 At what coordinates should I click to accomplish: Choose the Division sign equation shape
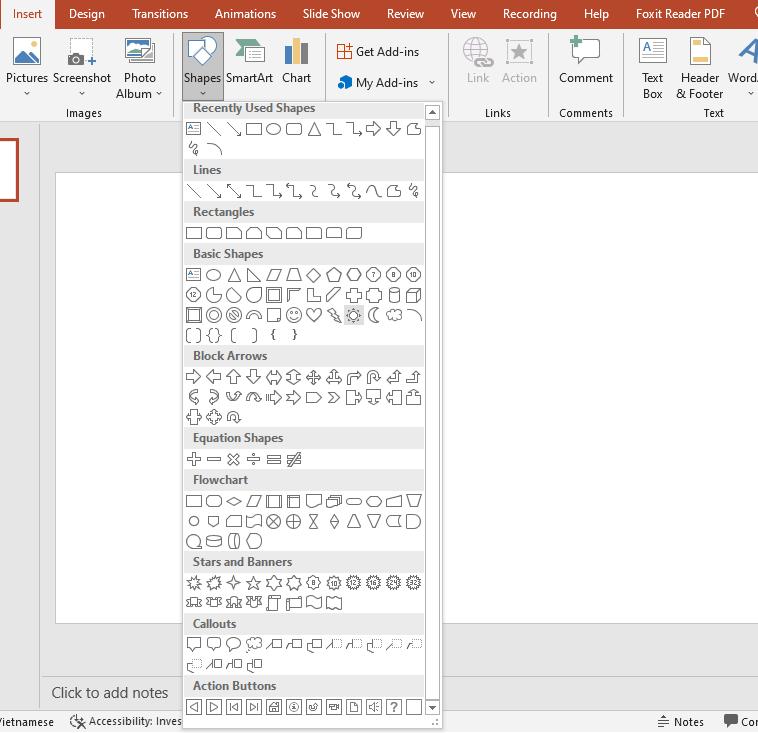pyautogui.click(x=254, y=459)
